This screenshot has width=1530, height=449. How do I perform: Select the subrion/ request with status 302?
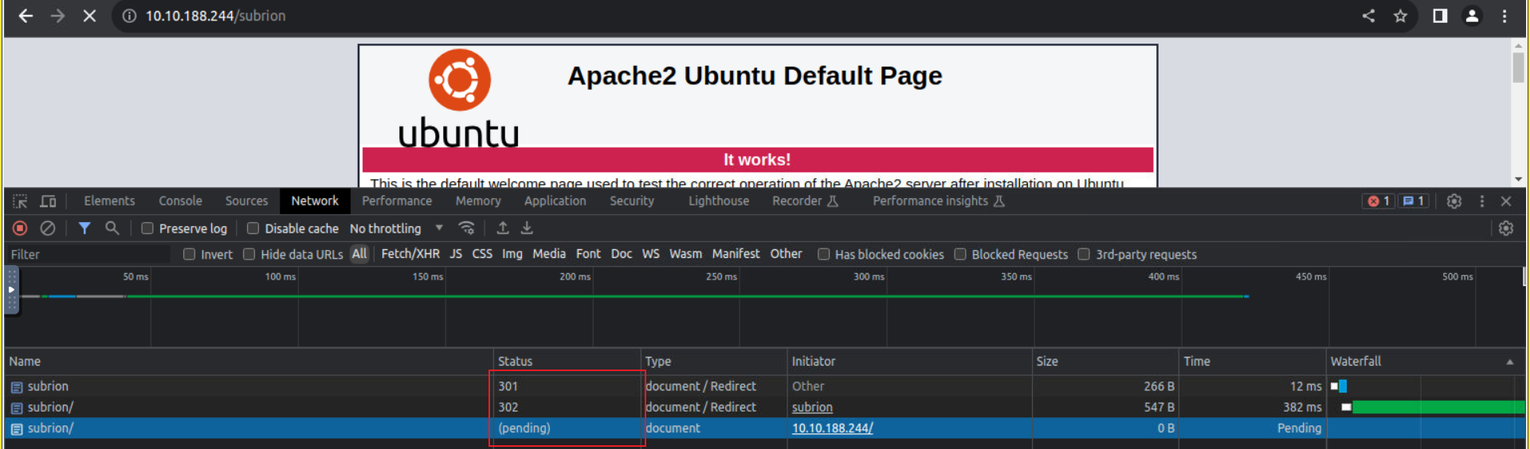coord(765,407)
